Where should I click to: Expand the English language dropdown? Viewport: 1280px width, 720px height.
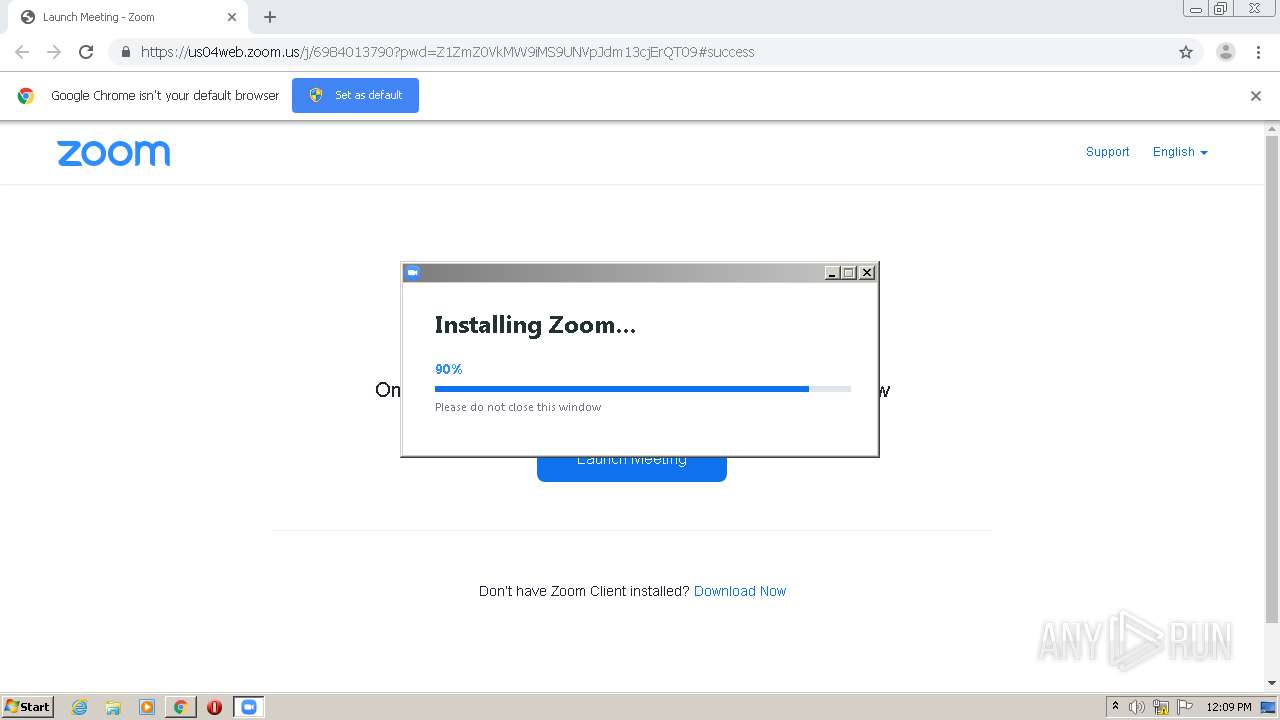click(1180, 152)
